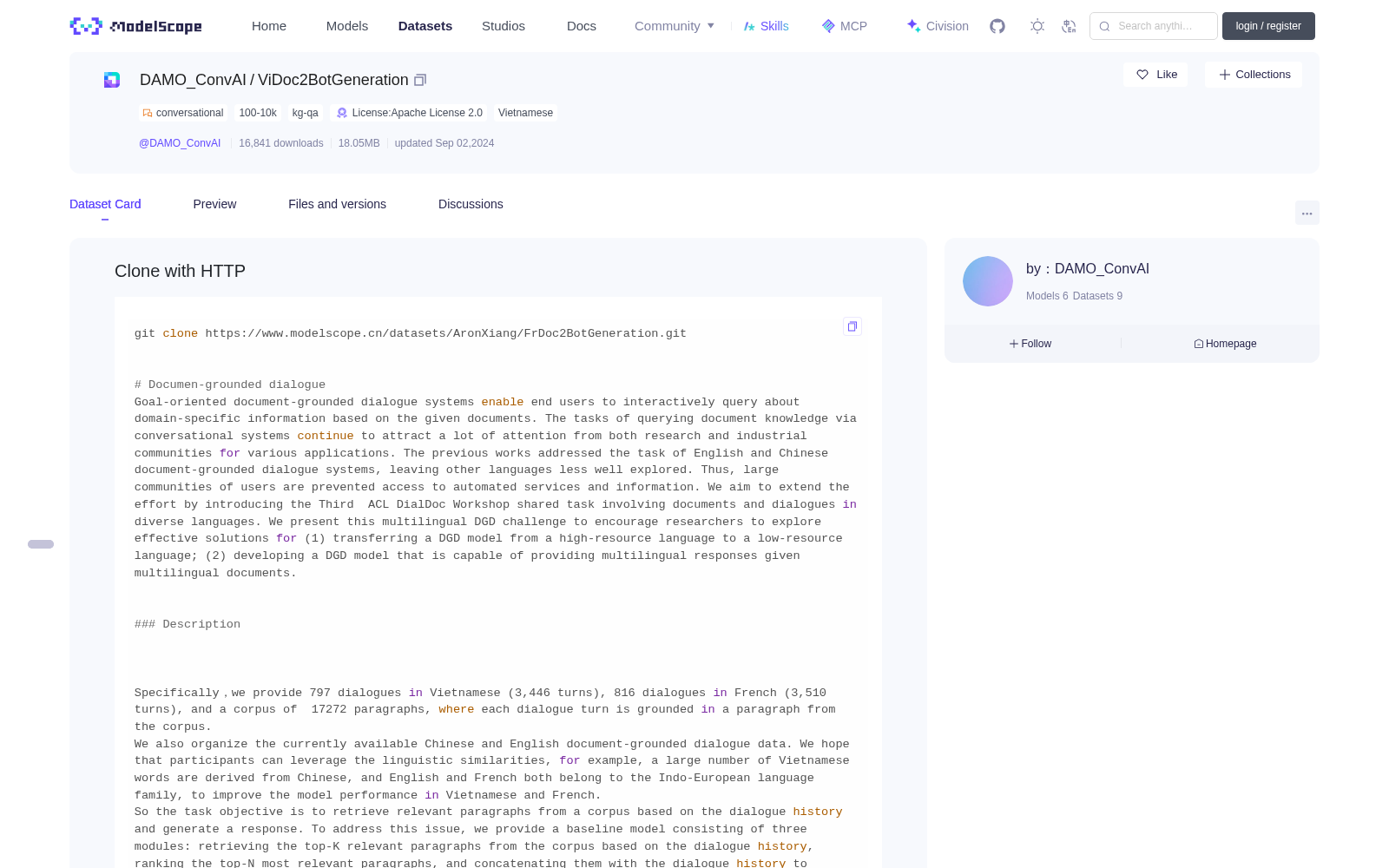1389x868 pixels.
Task: Click the # Documen-grounded dialogue comment line
Action: pyautogui.click(x=230, y=385)
